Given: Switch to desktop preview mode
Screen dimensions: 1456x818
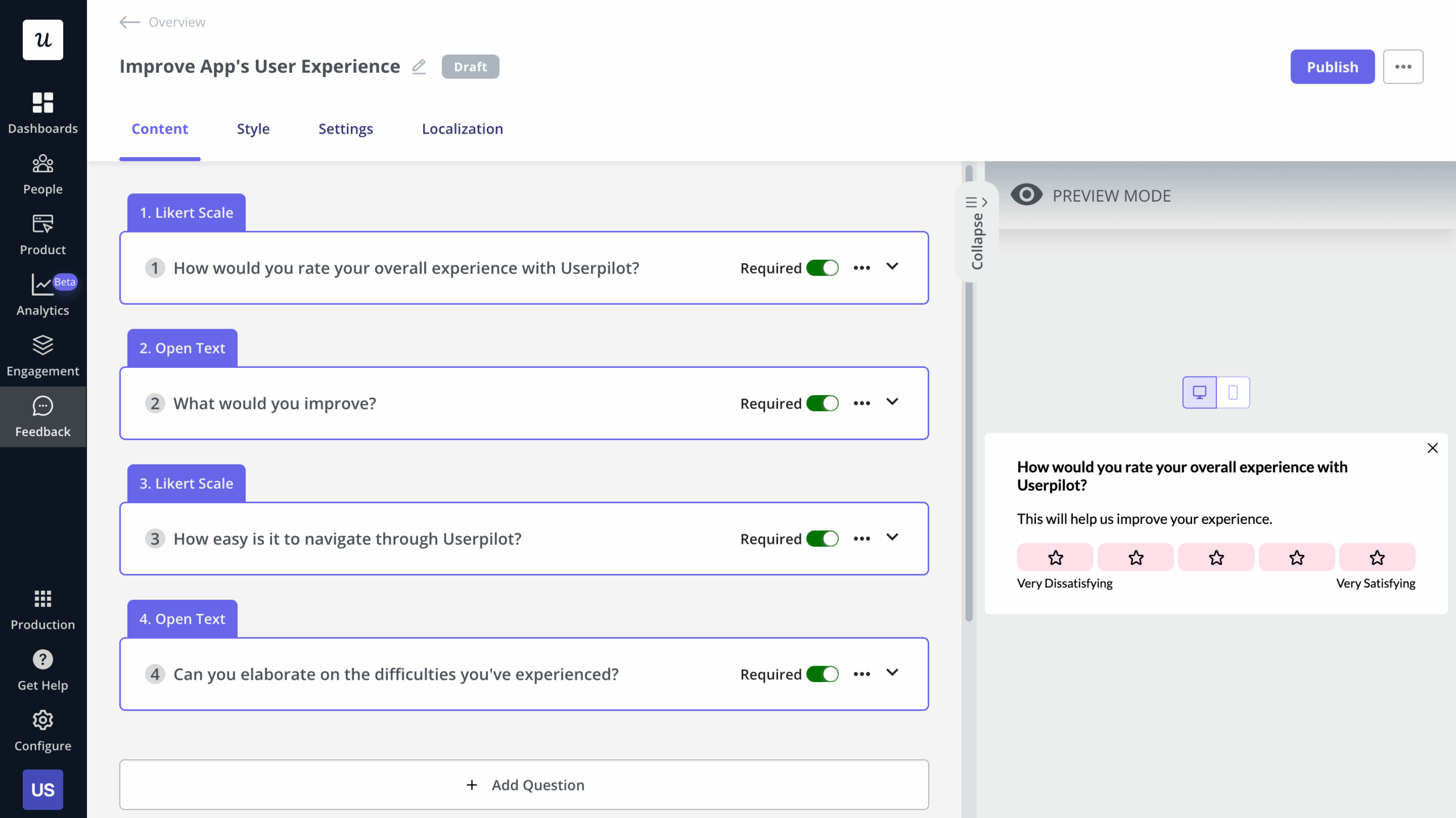Looking at the screenshot, I should 1199,392.
